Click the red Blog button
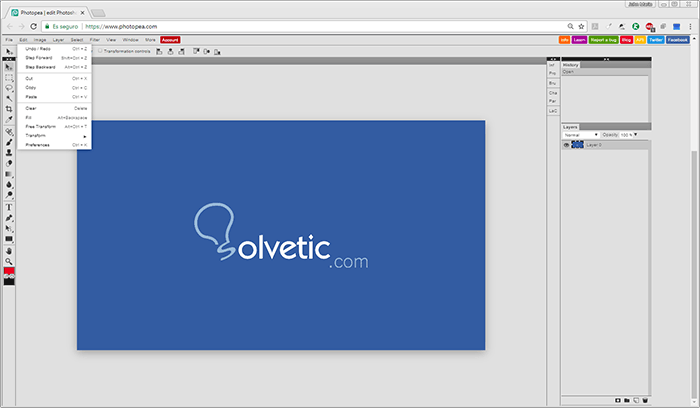Screen dimensions: 700x408 tap(626, 40)
